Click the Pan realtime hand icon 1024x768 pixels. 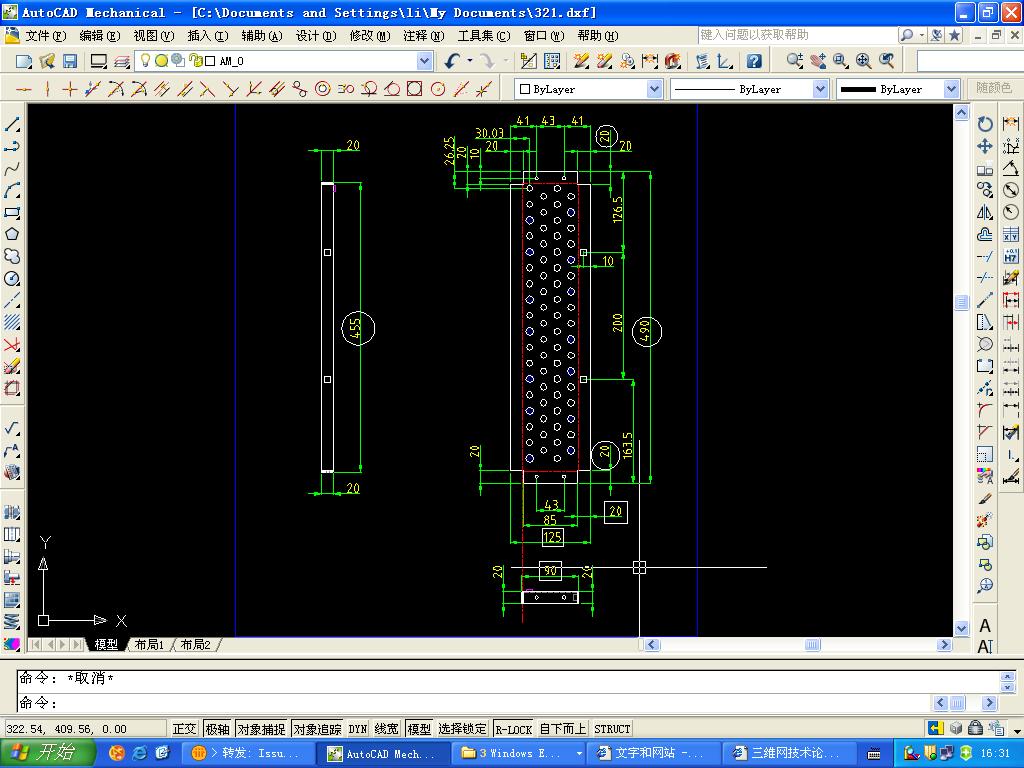click(x=818, y=61)
